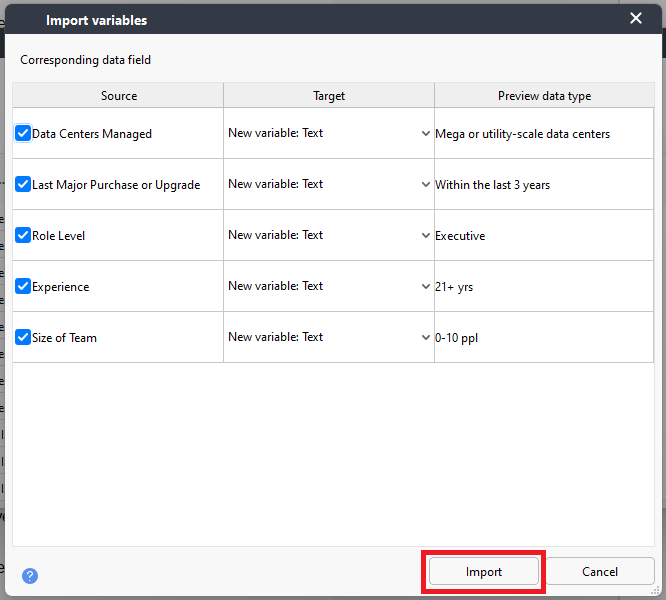Click the 'Data Centers Managed' source label
Screen dimensions: 666x600
(x=92, y=134)
